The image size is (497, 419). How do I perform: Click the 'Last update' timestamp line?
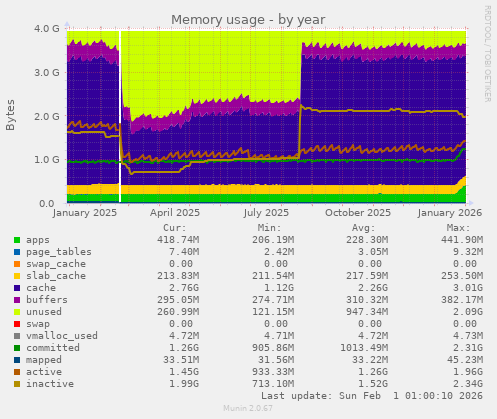coord(372,396)
